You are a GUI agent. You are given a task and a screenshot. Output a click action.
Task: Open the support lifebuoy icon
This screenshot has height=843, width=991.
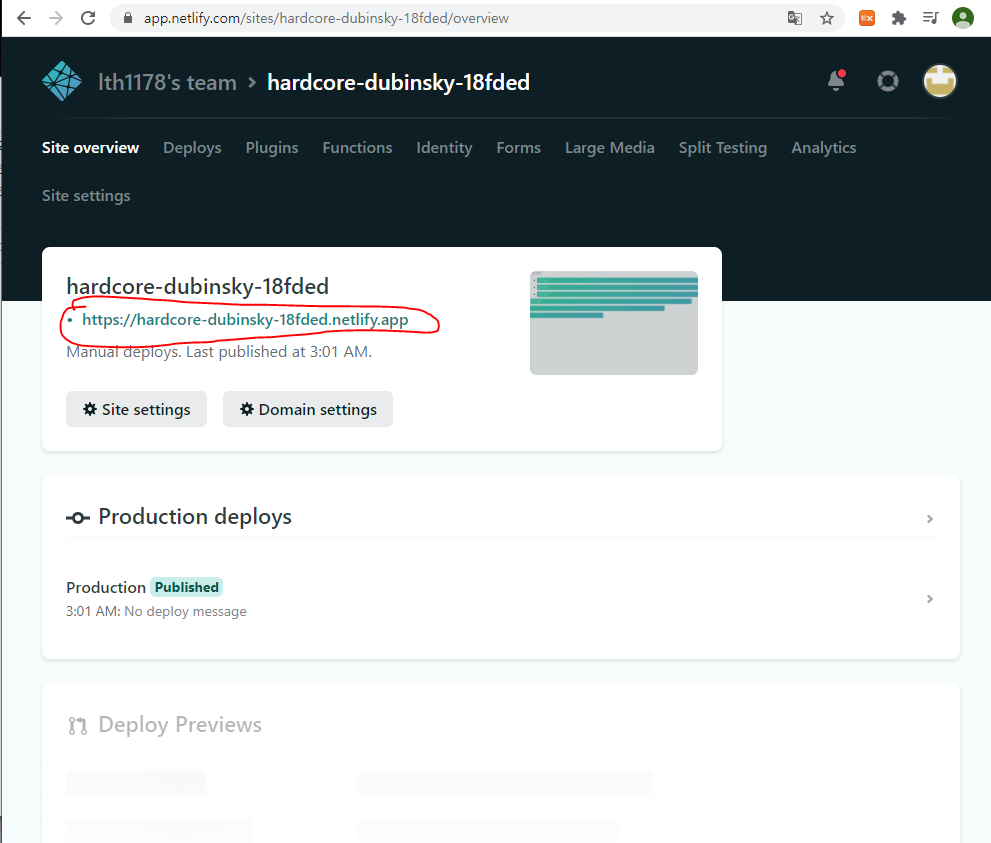888,81
